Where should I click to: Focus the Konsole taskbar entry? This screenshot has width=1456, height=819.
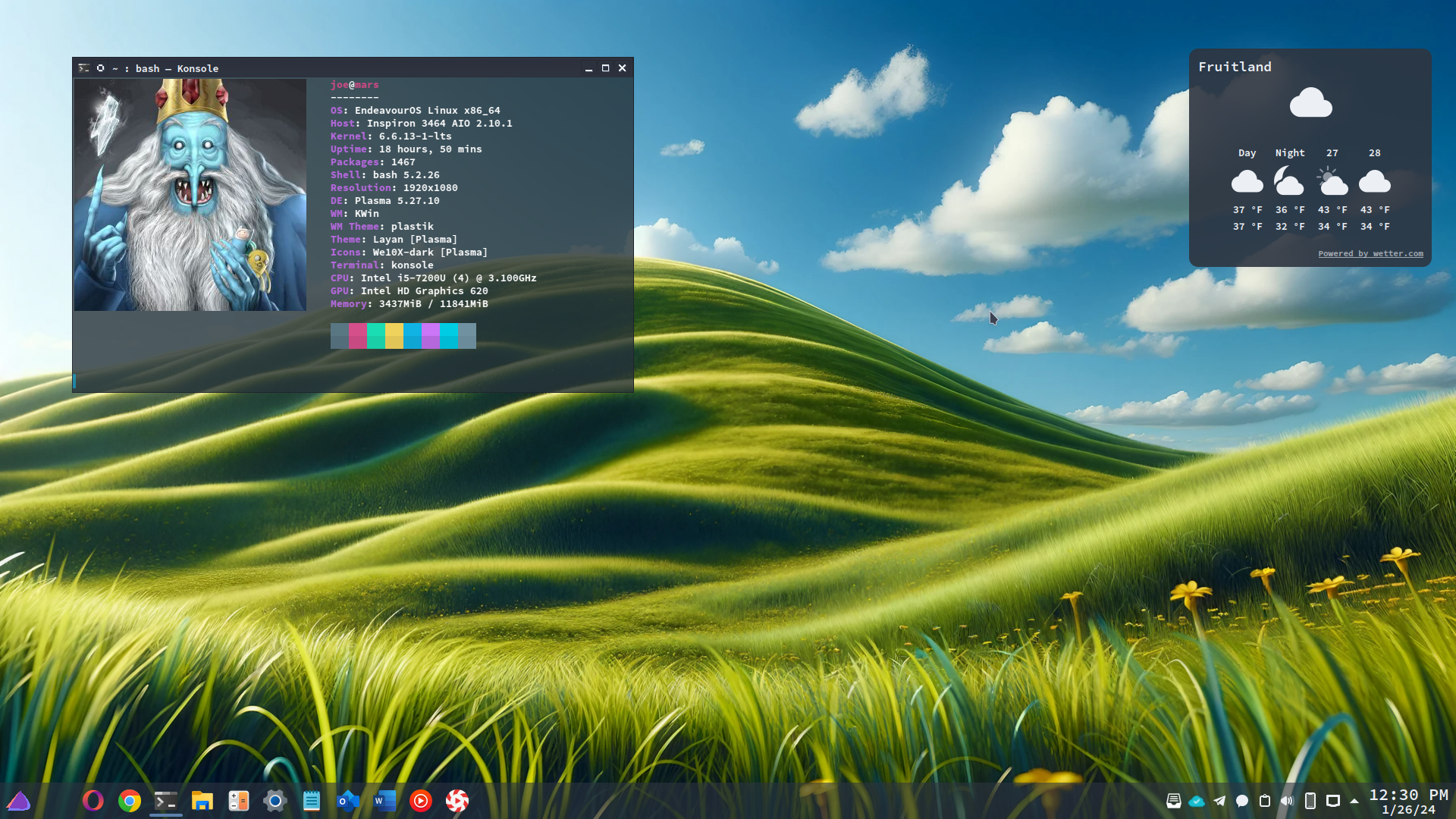[x=165, y=801]
